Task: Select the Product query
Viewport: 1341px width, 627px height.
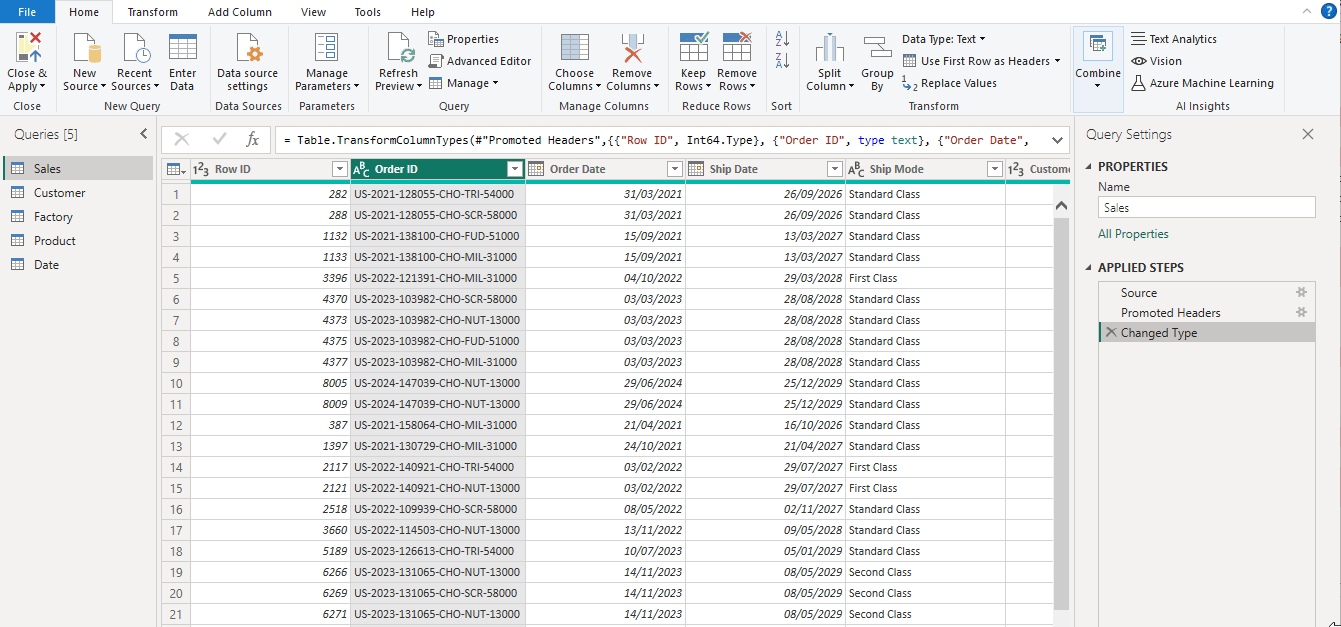Action: coord(78,241)
